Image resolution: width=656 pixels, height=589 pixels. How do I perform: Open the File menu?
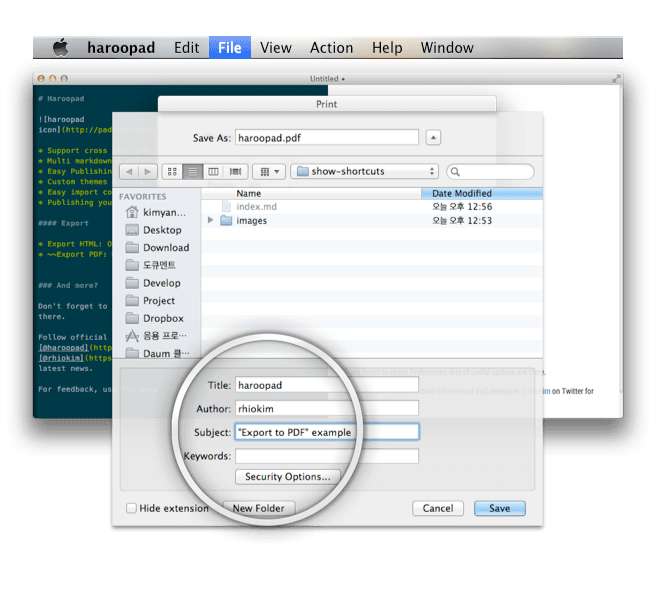click(229, 47)
